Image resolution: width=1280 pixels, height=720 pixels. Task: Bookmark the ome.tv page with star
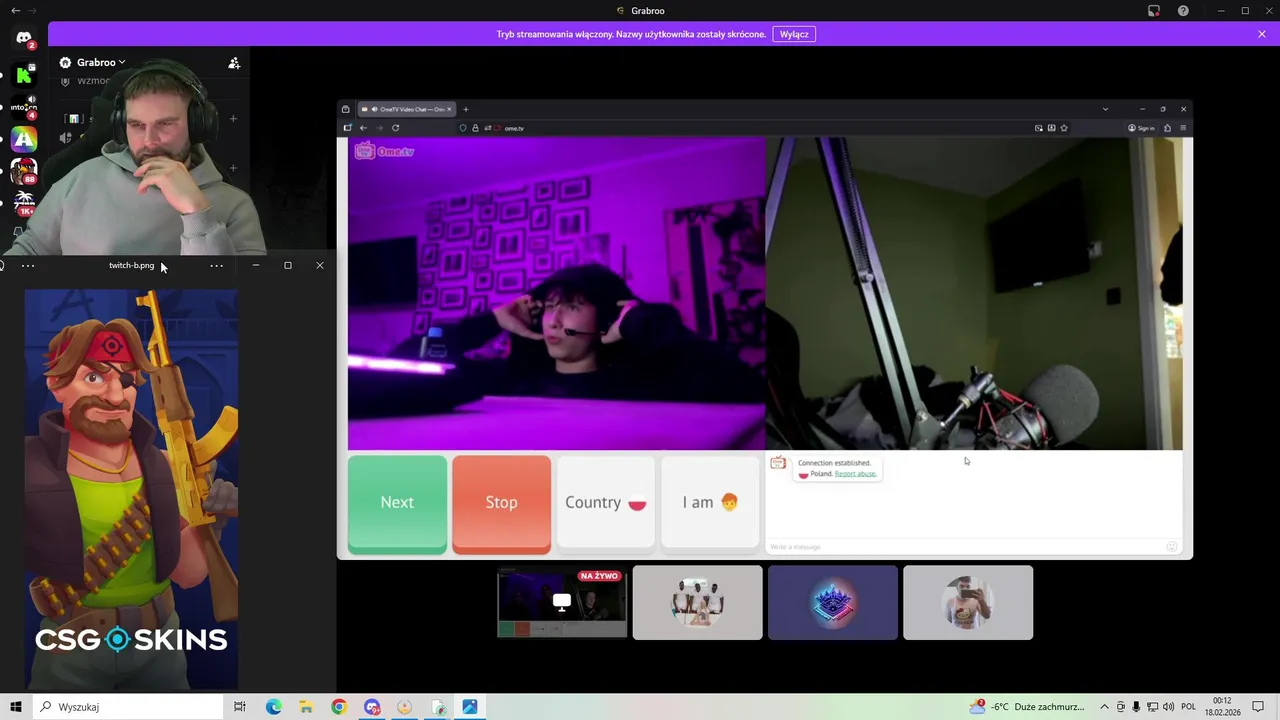point(1064,128)
